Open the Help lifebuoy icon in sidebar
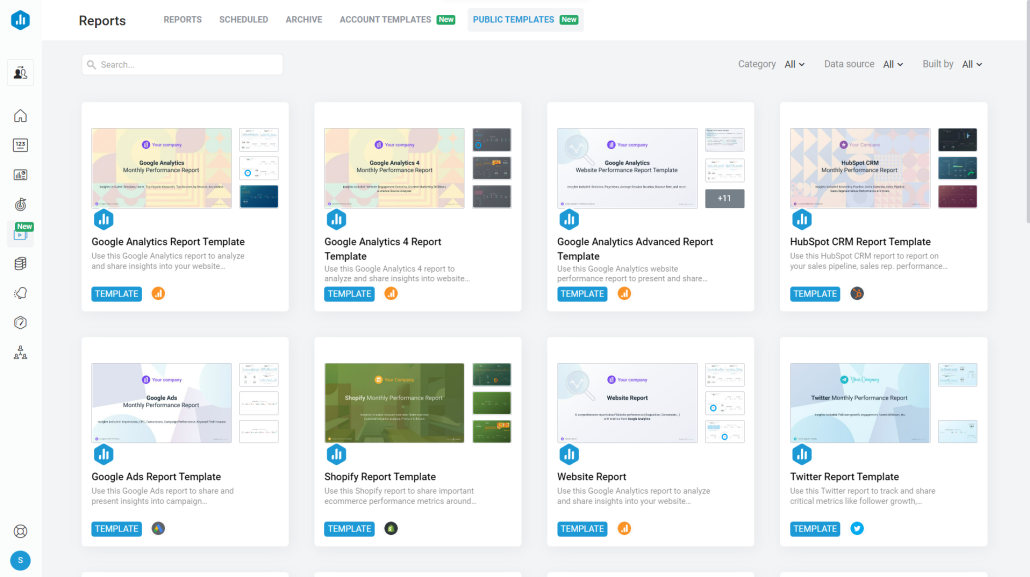 click(20, 531)
